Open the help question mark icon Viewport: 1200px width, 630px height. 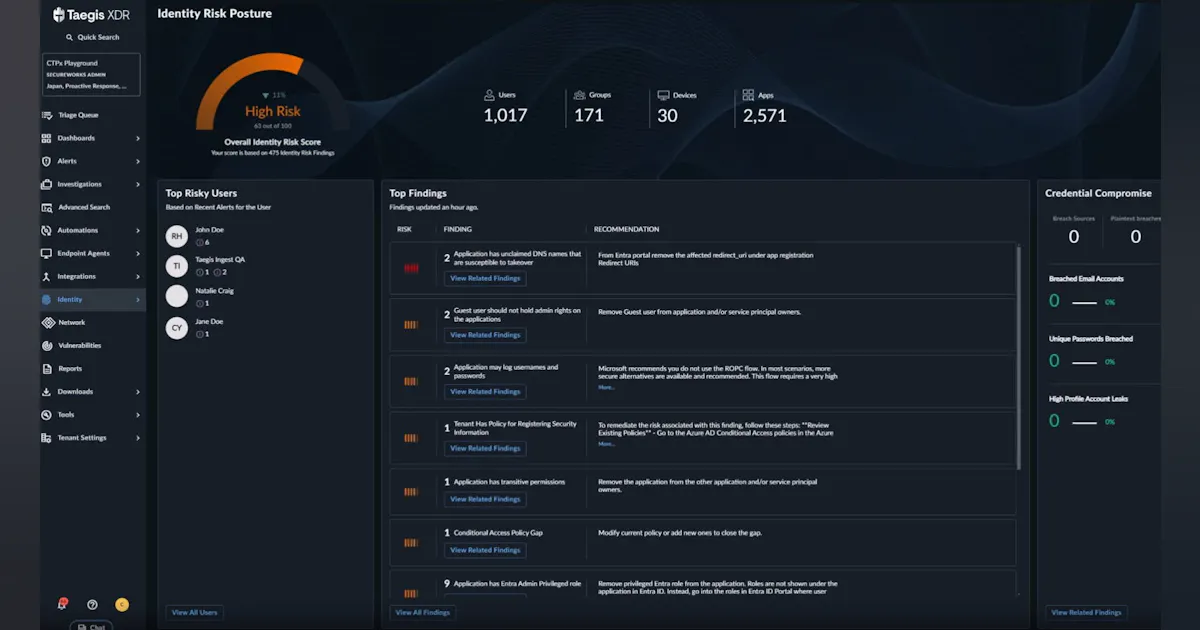pos(92,604)
